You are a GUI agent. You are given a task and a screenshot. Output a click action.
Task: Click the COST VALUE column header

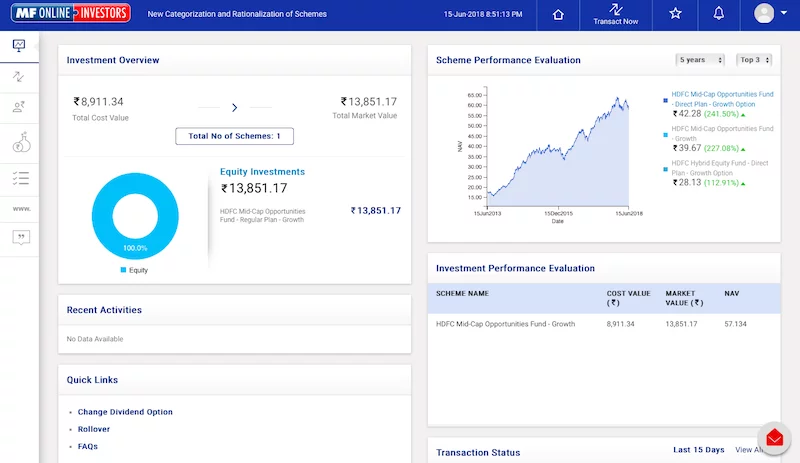(x=629, y=298)
